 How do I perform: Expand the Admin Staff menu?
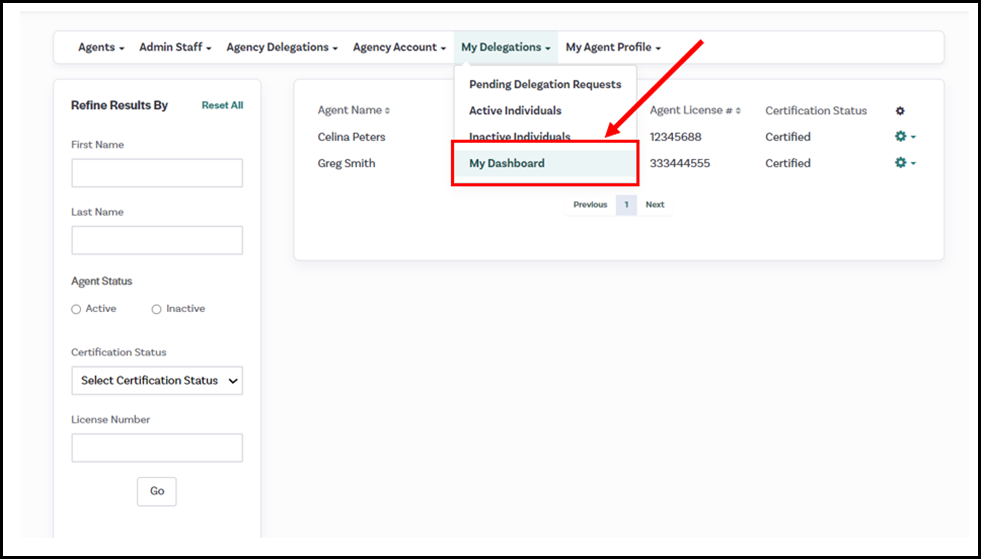(175, 47)
